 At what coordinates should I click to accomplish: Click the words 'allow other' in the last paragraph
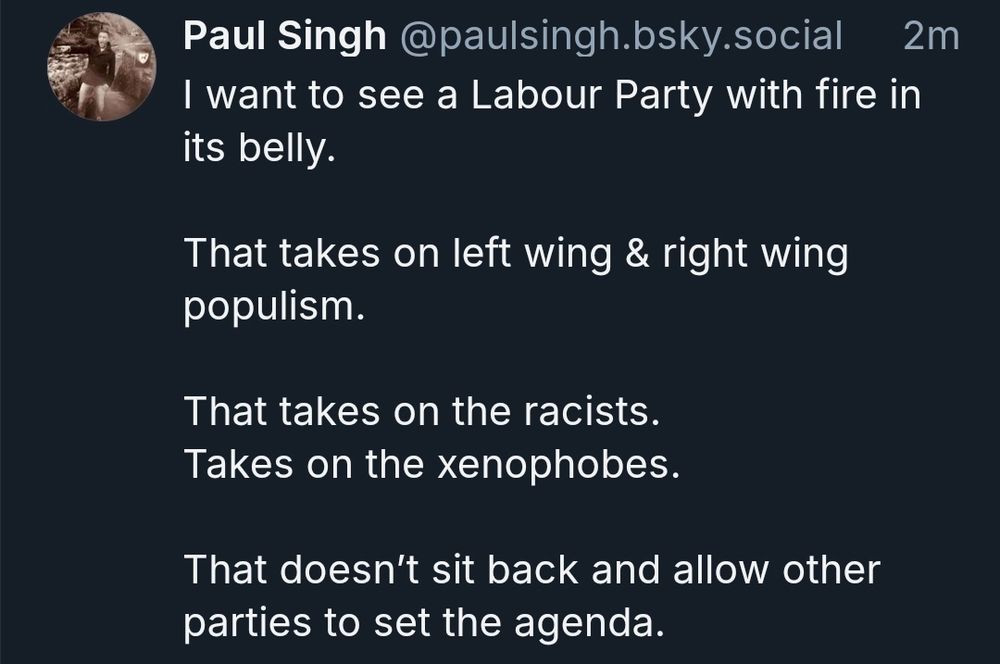777,569
